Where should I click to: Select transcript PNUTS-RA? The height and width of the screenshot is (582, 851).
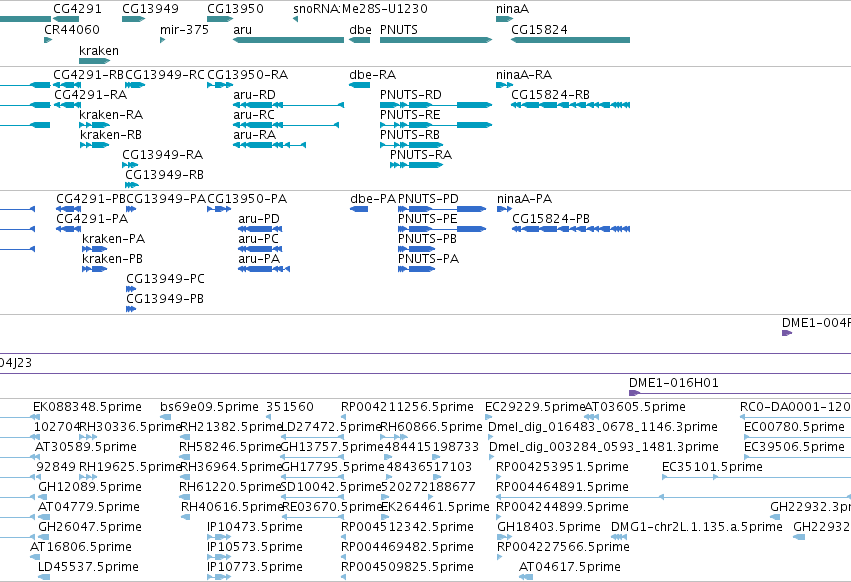click(416, 165)
